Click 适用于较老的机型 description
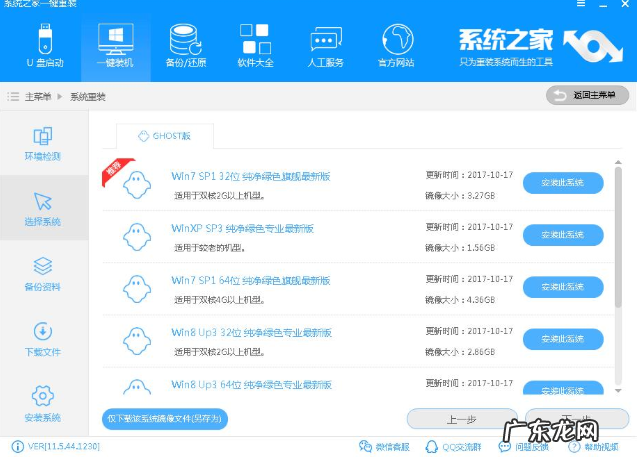 tap(210, 248)
